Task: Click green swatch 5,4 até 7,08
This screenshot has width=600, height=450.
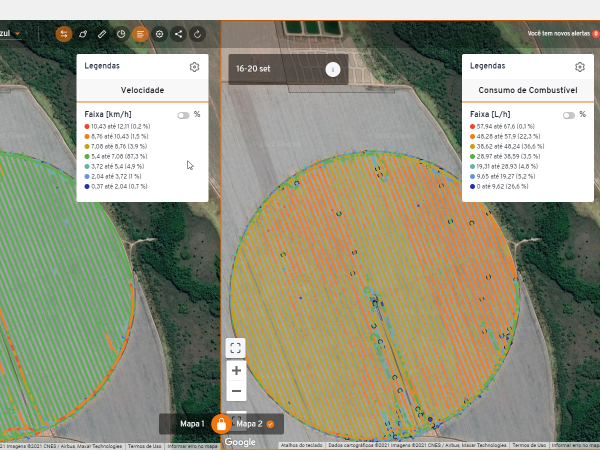Action: [87, 156]
